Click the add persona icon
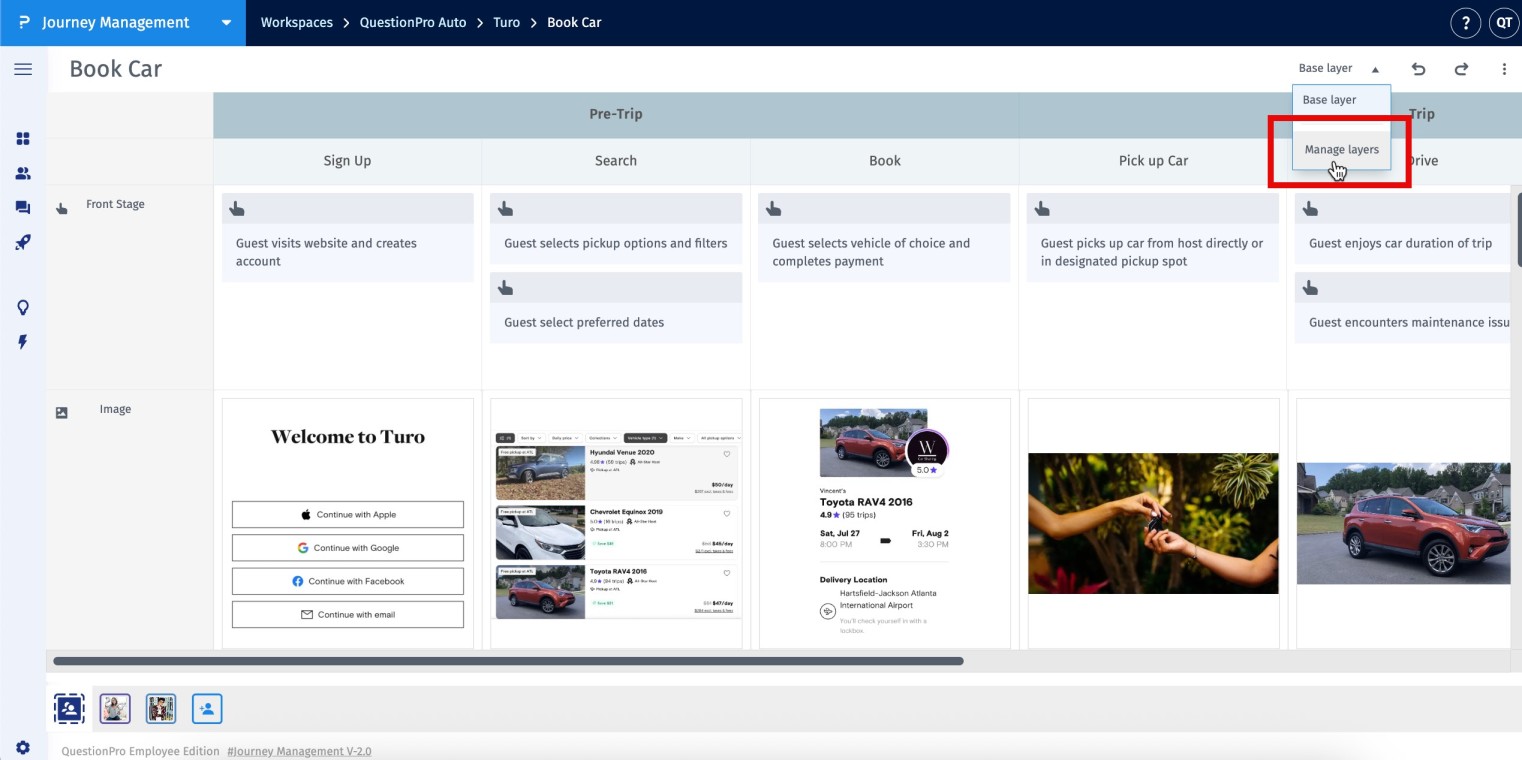Viewport: 1522px width, 760px height. pyautogui.click(x=207, y=708)
